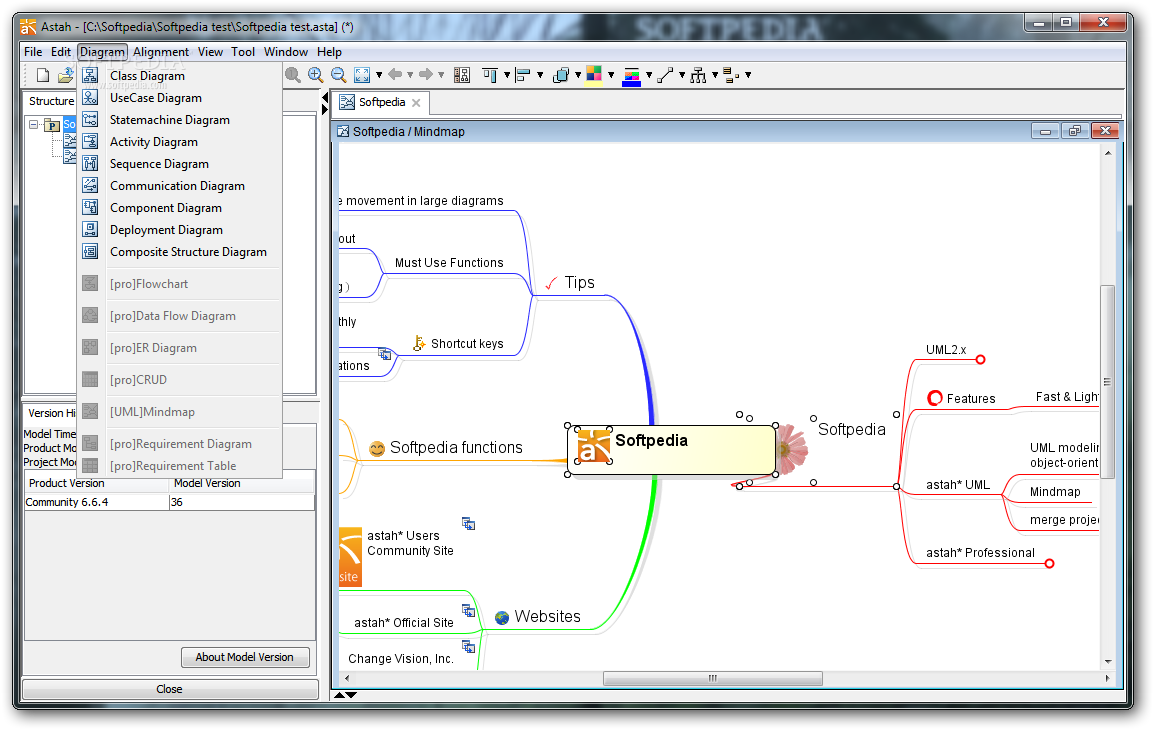
Task: Select the Must Use Functions topic
Action: 449,263
